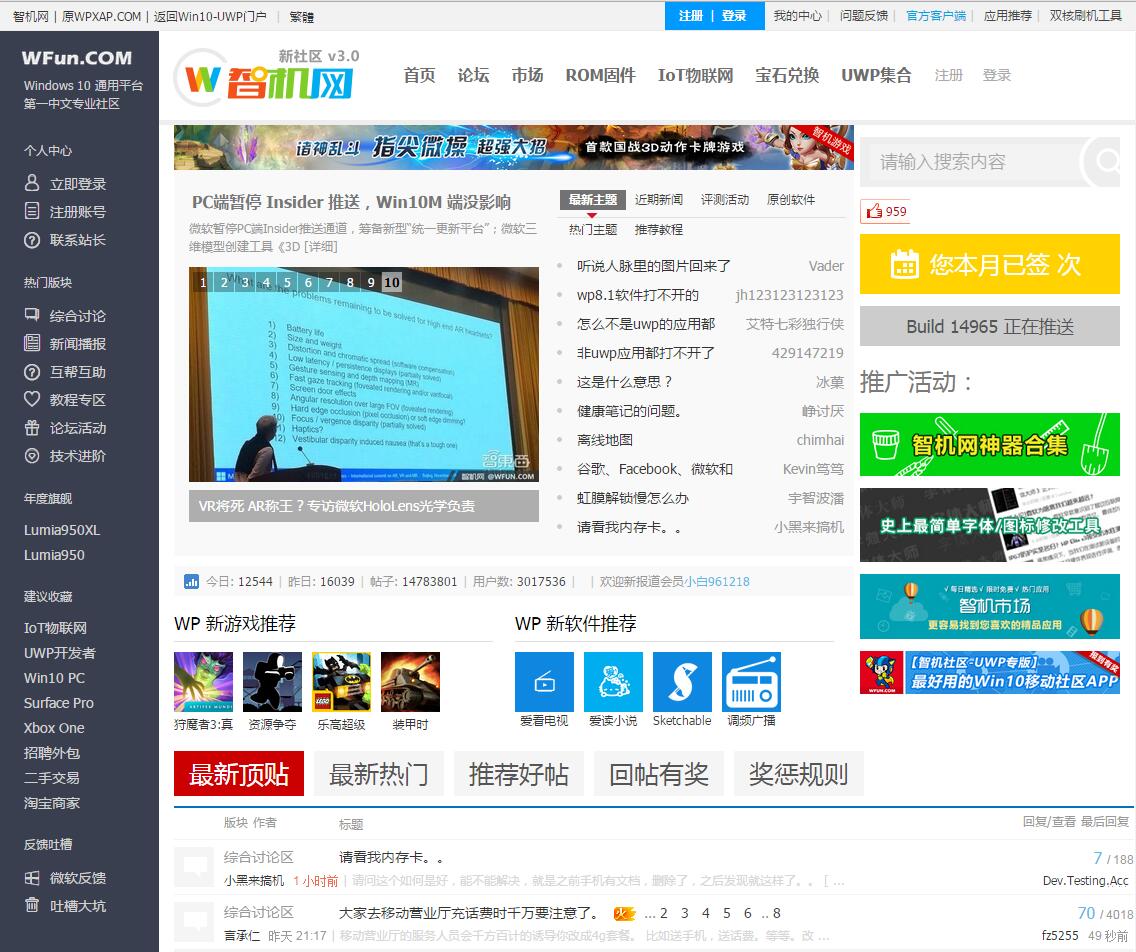This screenshot has width=1136, height=952.
Task: Click the thumbs-up 959 like badge
Action: [x=885, y=212]
